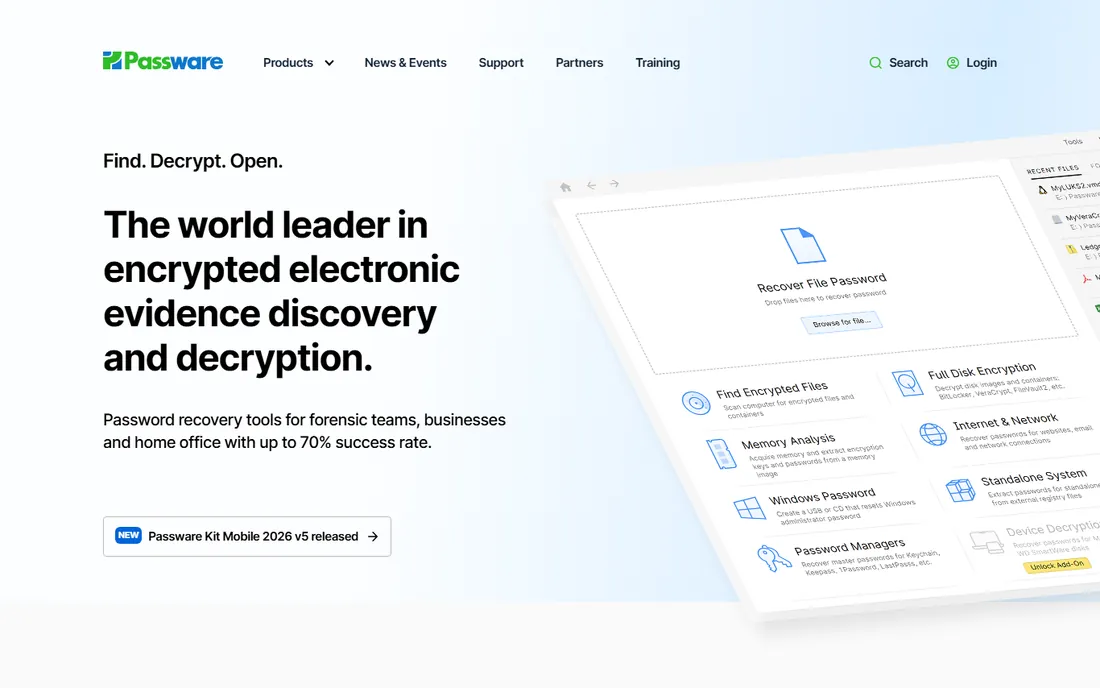The width and height of the screenshot is (1100, 688).
Task: Select the Password Managers label
Action: point(850,546)
